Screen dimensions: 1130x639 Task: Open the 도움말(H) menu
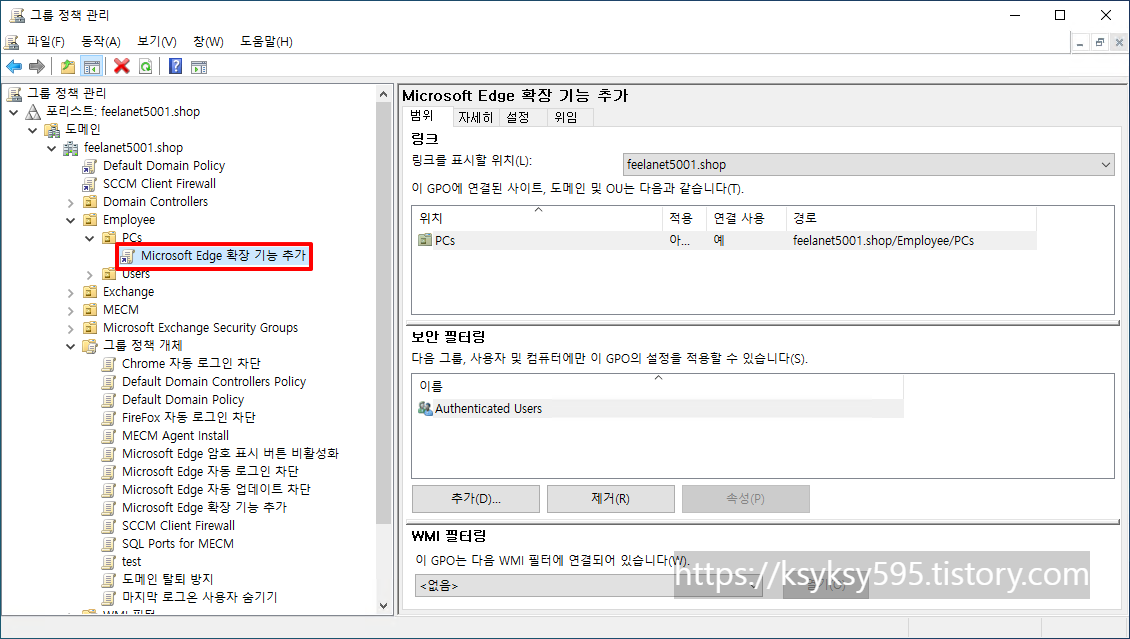[x=267, y=42]
